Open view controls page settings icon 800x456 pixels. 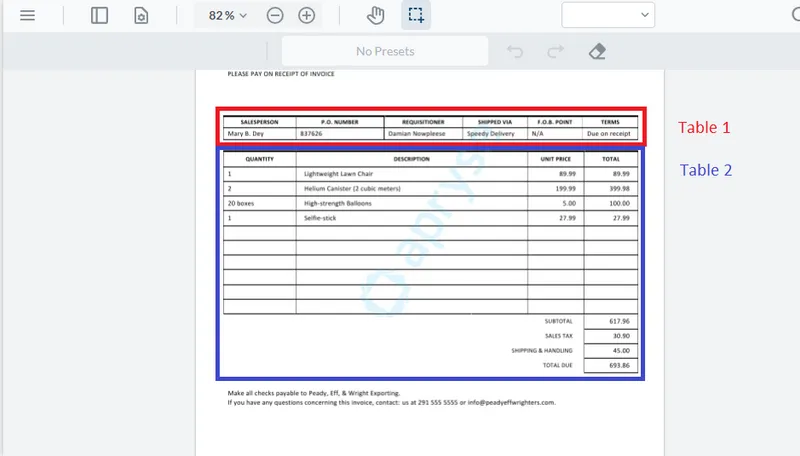click(x=141, y=15)
